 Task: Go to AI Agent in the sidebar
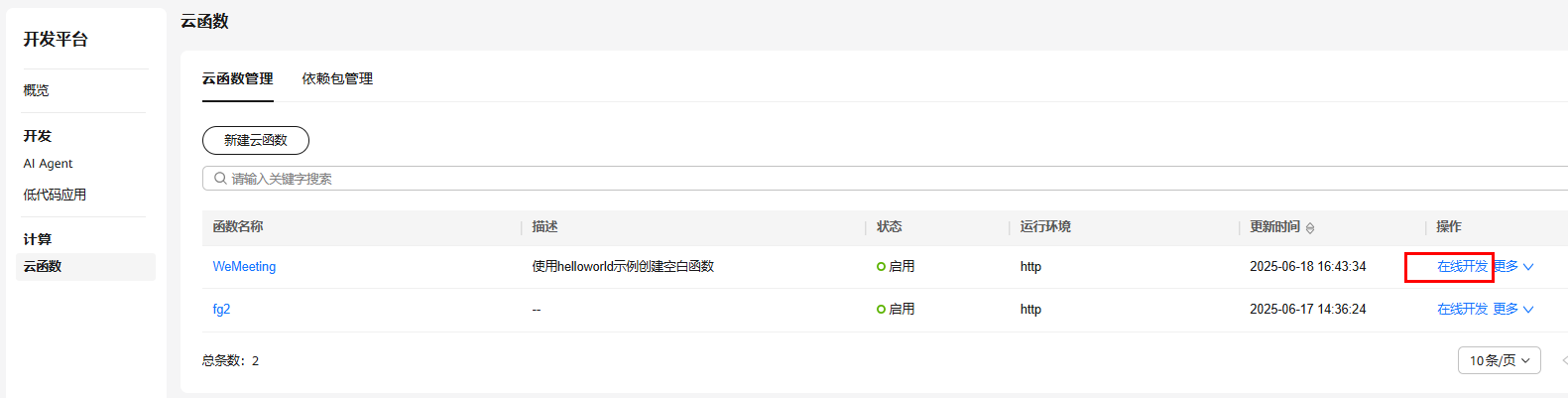(x=48, y=164)
